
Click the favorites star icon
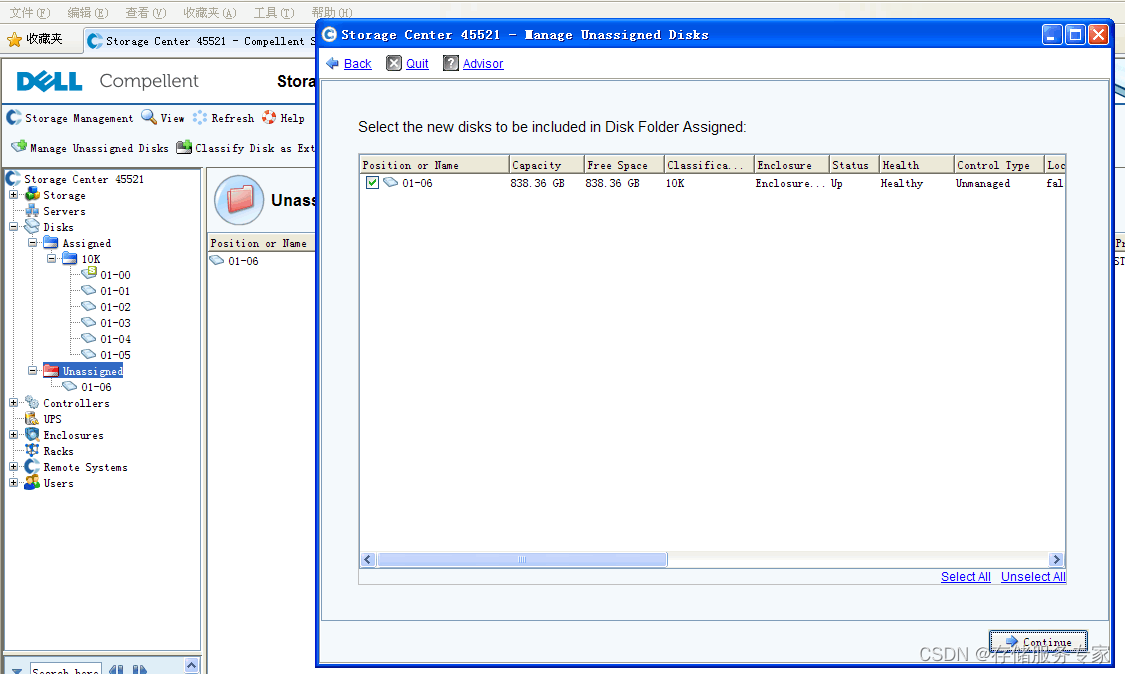pos(14,39)
